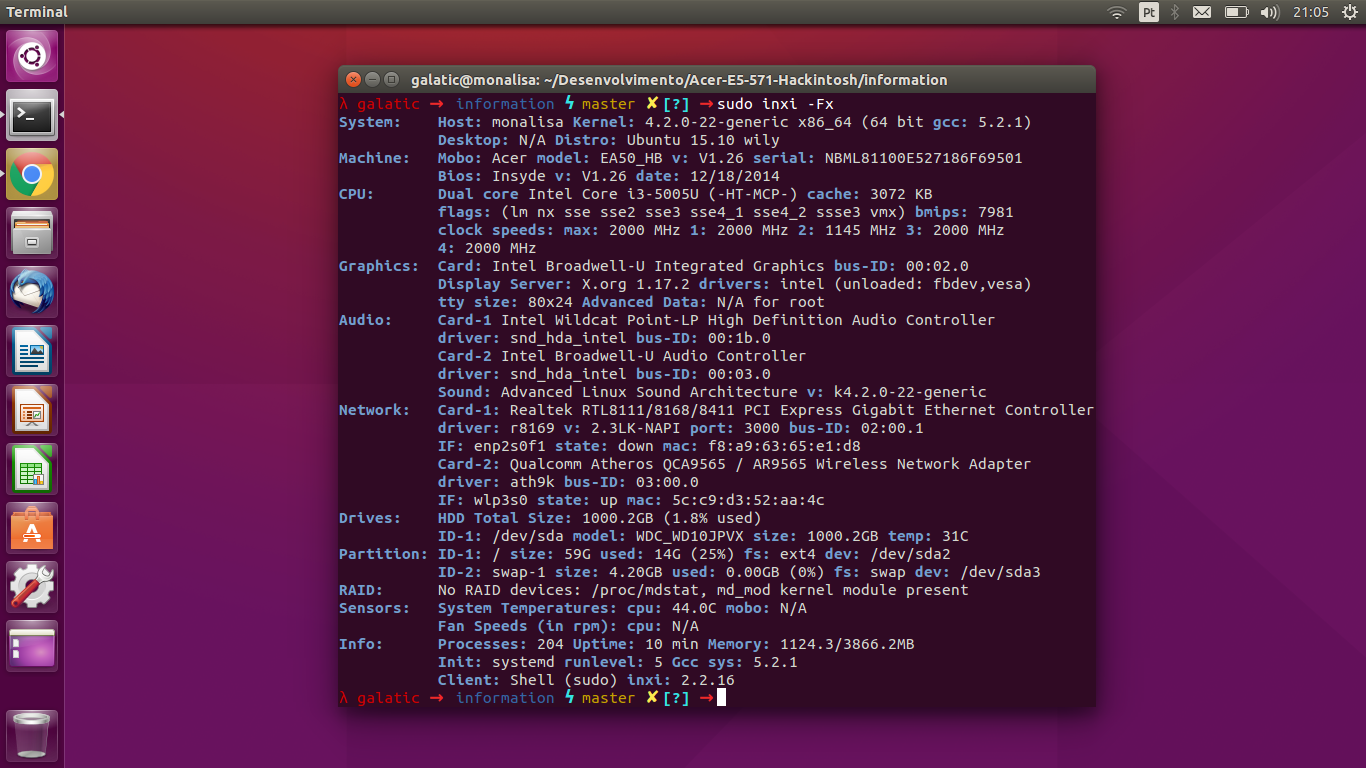Open the messaging envelope indicator

click(x=1202, y=12)
